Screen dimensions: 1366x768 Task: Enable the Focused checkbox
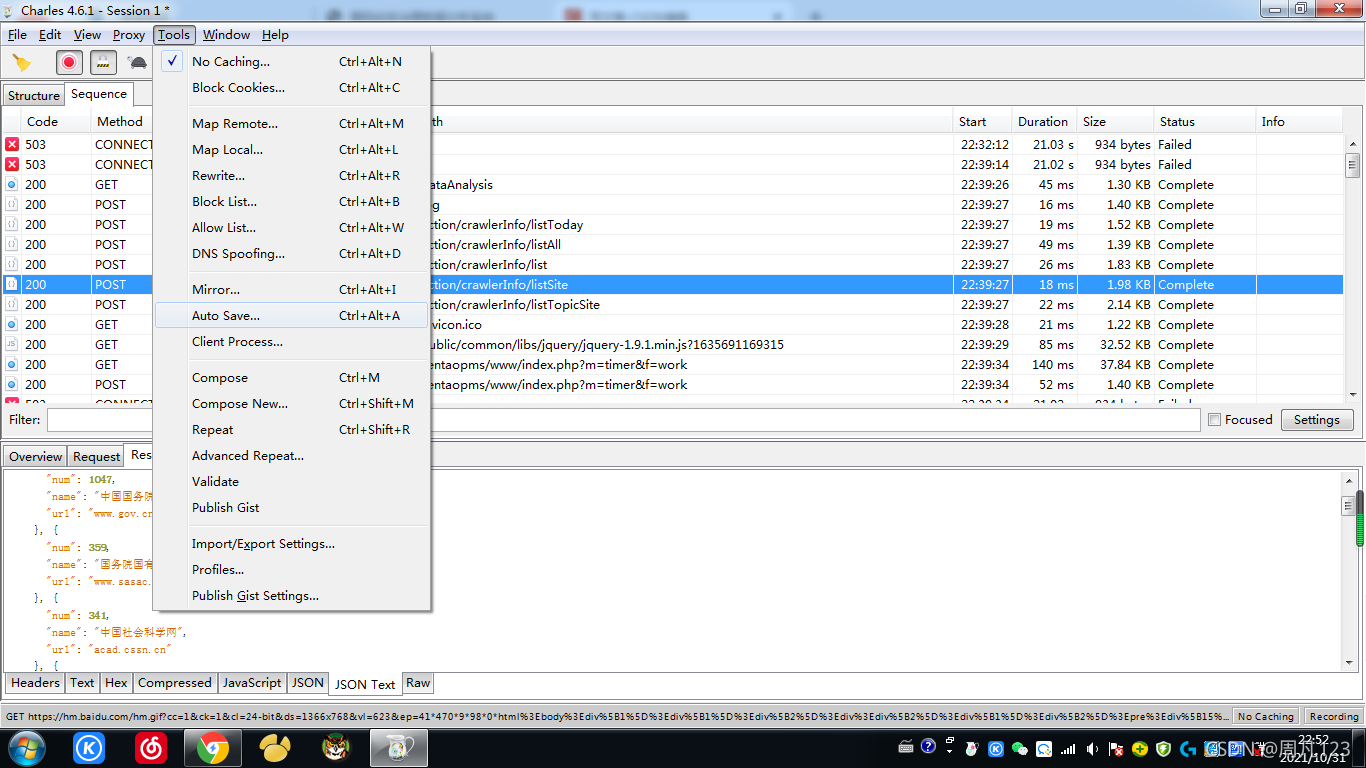pyautogui.click(x=1214, y=420)
